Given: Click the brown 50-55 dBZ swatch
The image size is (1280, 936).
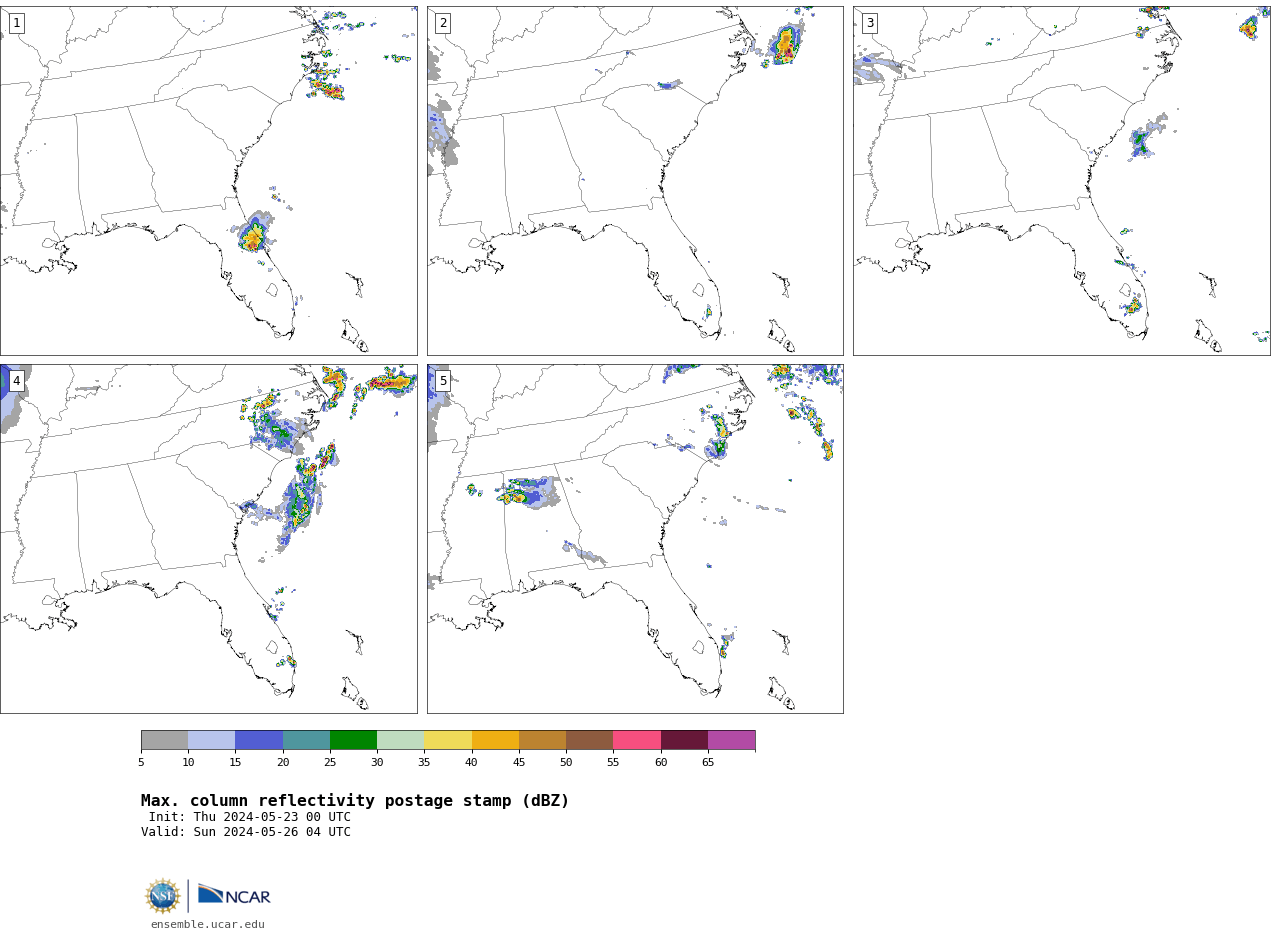Looking at the screenshot, I should (x=589, y=740).
